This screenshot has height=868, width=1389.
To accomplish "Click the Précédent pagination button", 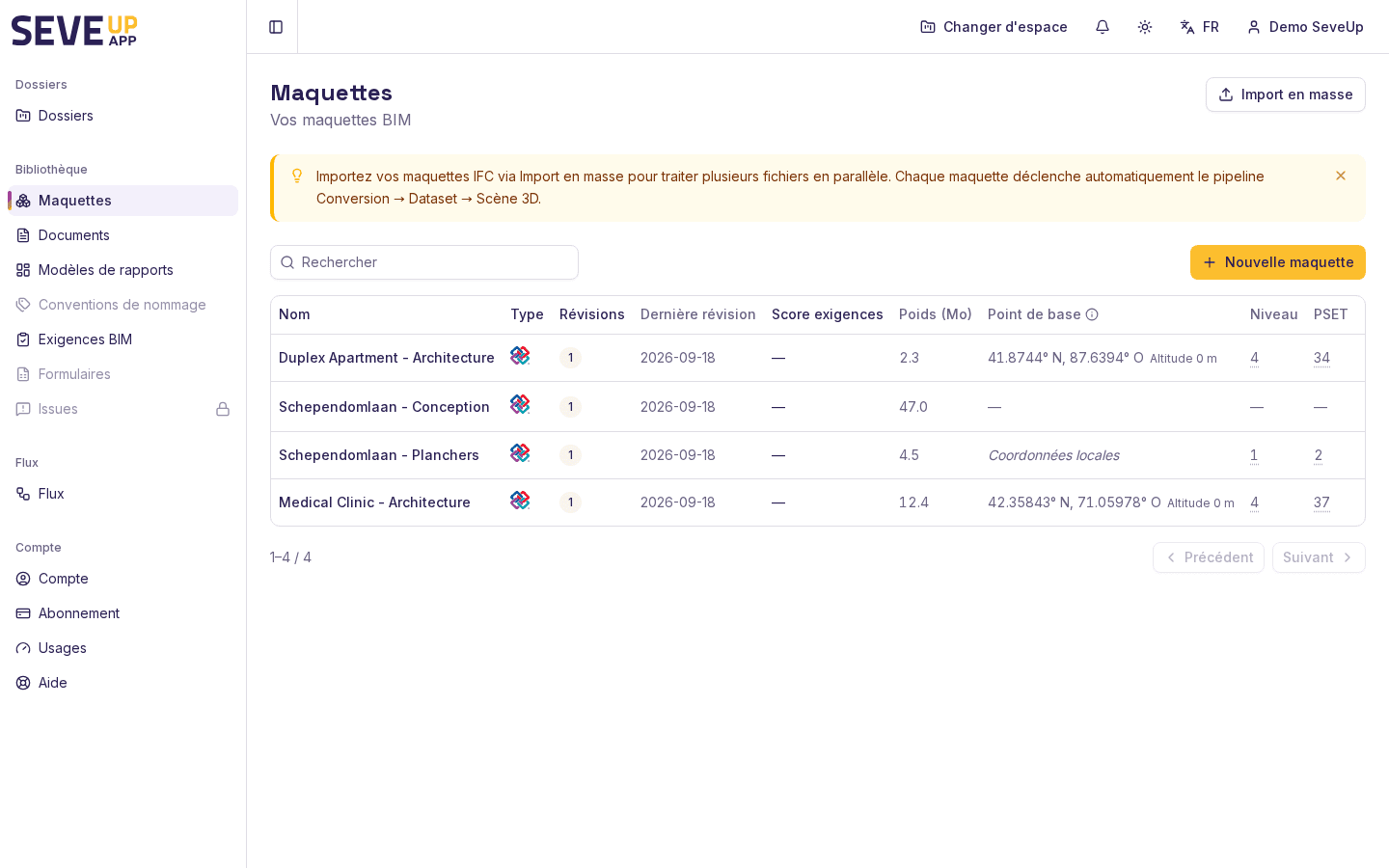I will (1209, 557).
